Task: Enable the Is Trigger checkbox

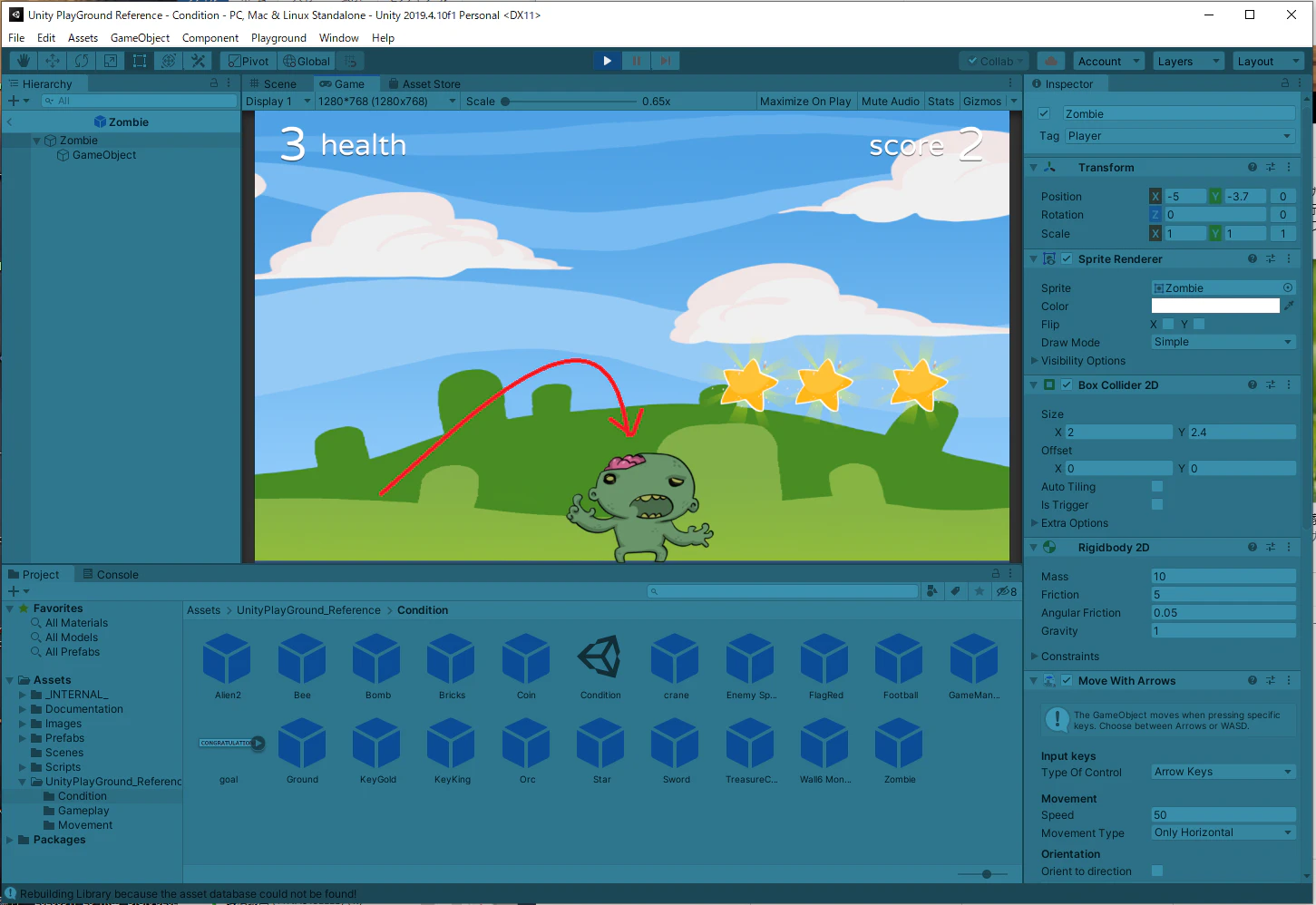Action: coord(1157,504)
